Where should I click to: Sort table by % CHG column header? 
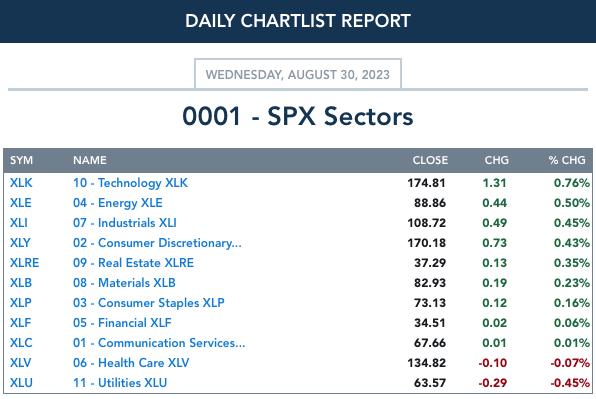tap(567, 160)
